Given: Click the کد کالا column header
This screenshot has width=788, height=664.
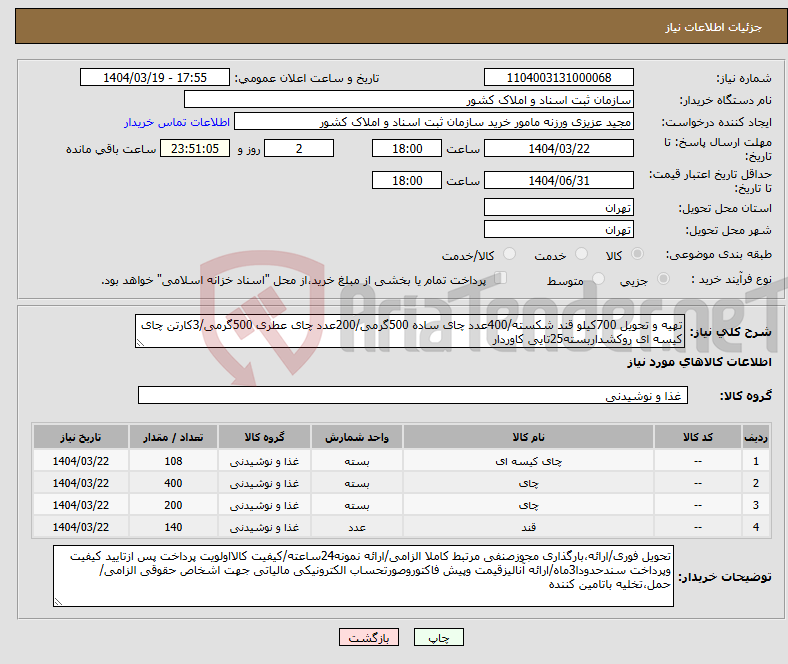Looking at the screenshot, I should click(x=698, y=437).
